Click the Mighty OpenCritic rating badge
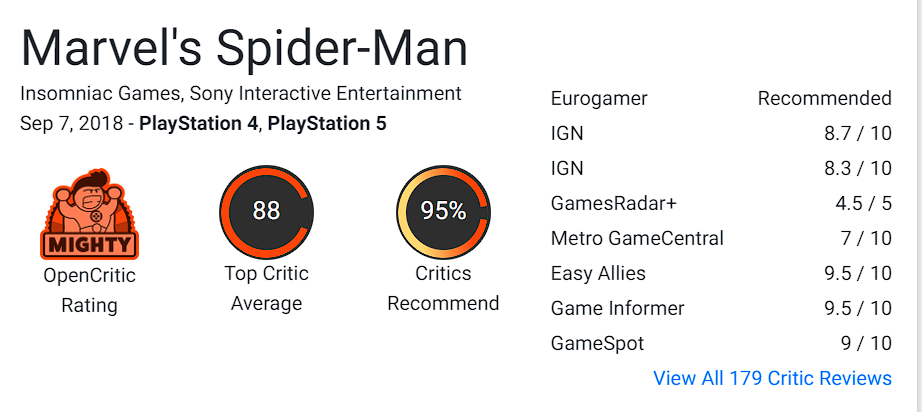The image size is (922, 412). click(x=89, y=213)
